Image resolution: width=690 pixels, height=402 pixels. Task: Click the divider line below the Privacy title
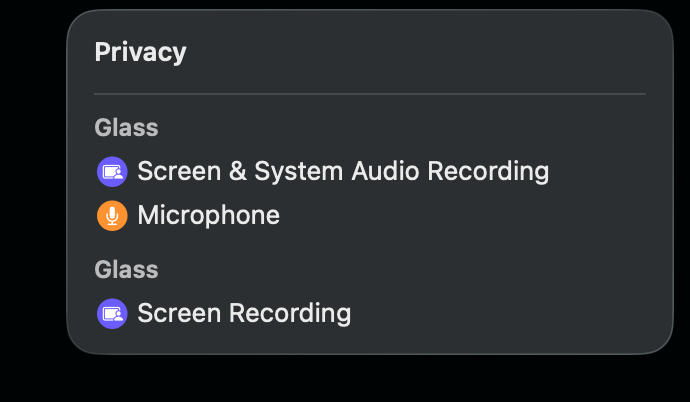coord(370,94)
